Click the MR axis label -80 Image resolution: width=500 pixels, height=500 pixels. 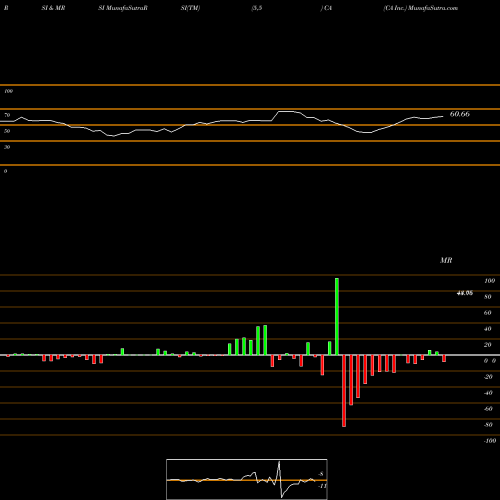point(488,425)
